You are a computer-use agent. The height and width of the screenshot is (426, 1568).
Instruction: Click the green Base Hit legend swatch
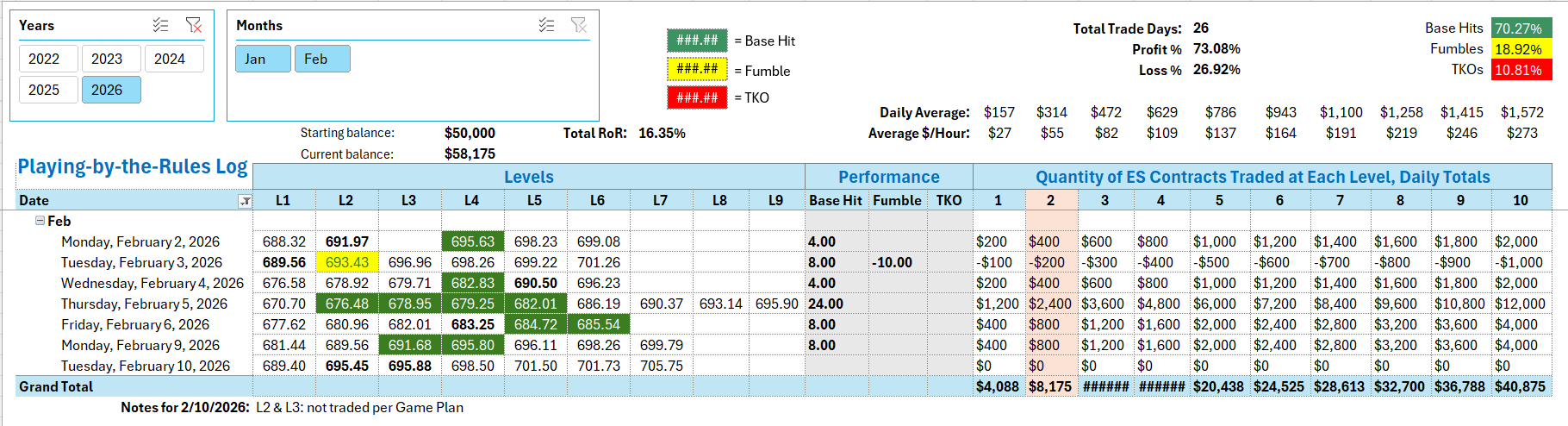coord(696,41)
